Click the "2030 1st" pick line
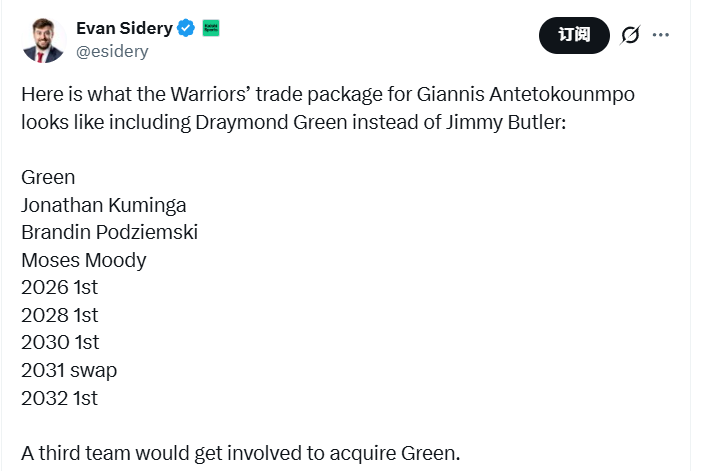 click(60, 342)
